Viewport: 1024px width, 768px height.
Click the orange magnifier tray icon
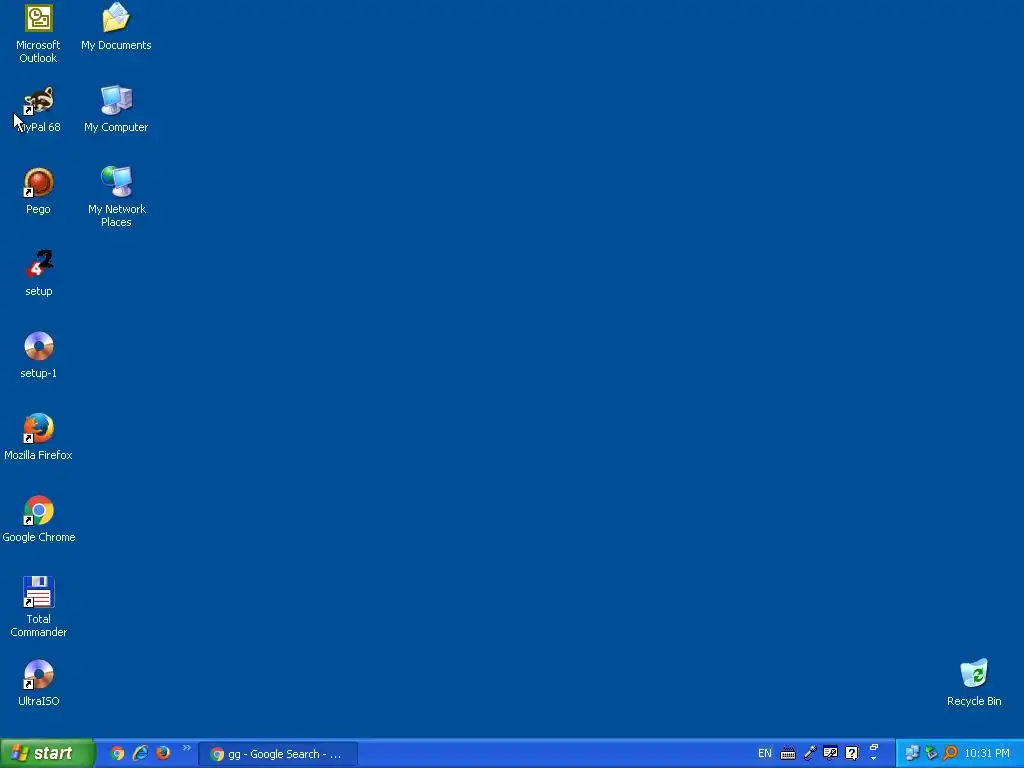coord(951,754)
